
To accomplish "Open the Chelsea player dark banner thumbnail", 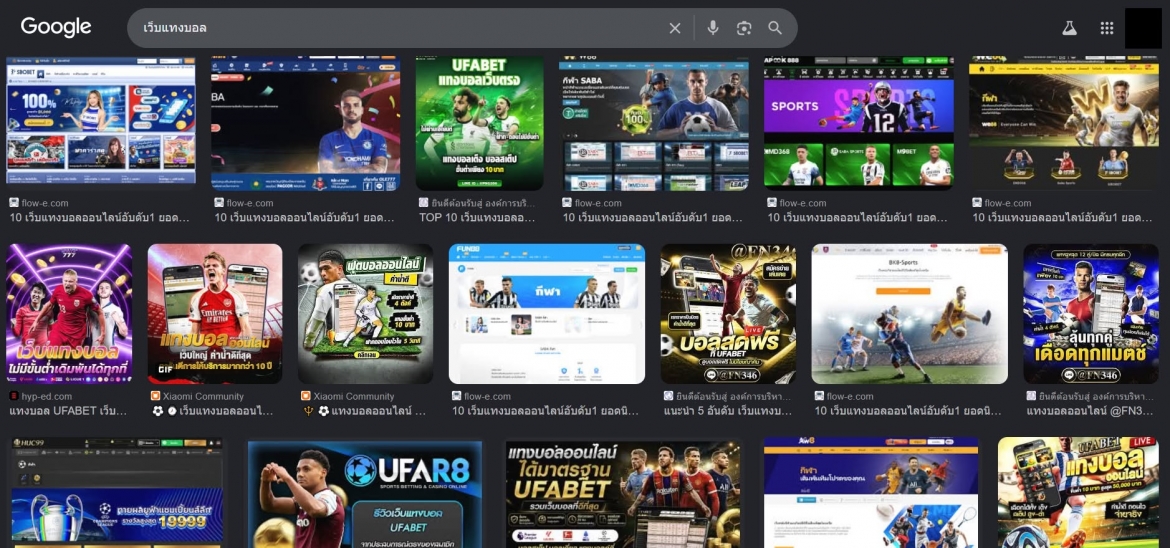I will click(305, 123).
